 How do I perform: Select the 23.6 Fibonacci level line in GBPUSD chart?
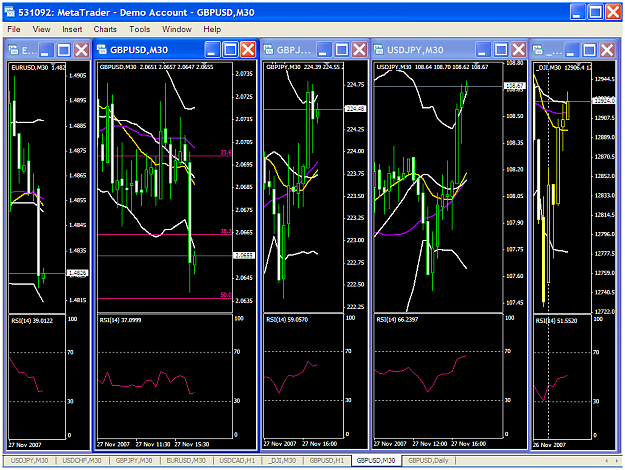point(164,155)
